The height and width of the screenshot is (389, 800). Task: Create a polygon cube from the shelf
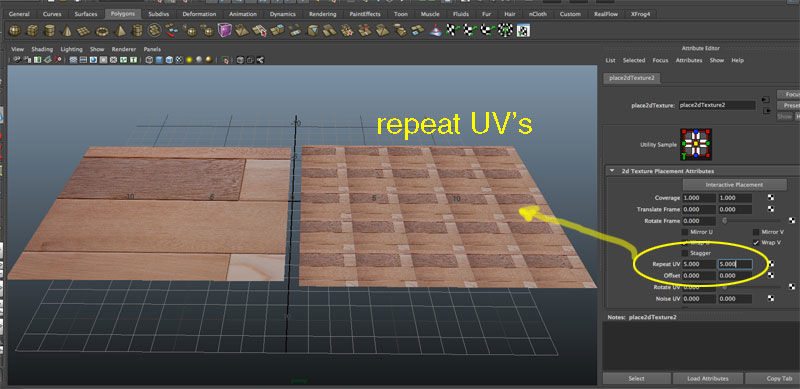pos(33,31)
